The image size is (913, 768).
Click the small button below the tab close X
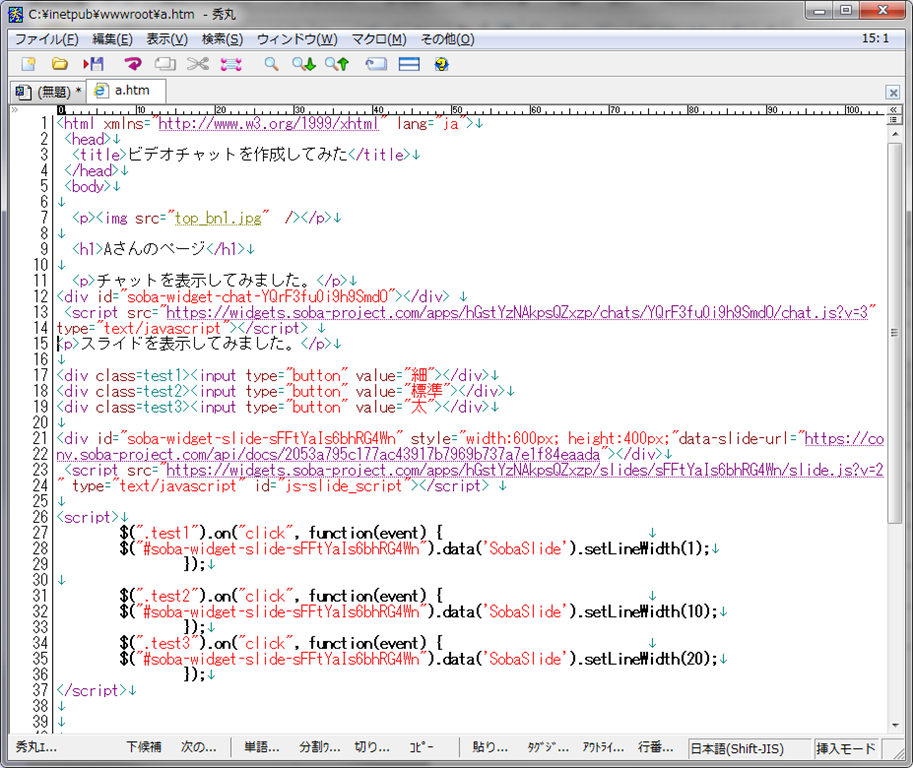[893, 109]
